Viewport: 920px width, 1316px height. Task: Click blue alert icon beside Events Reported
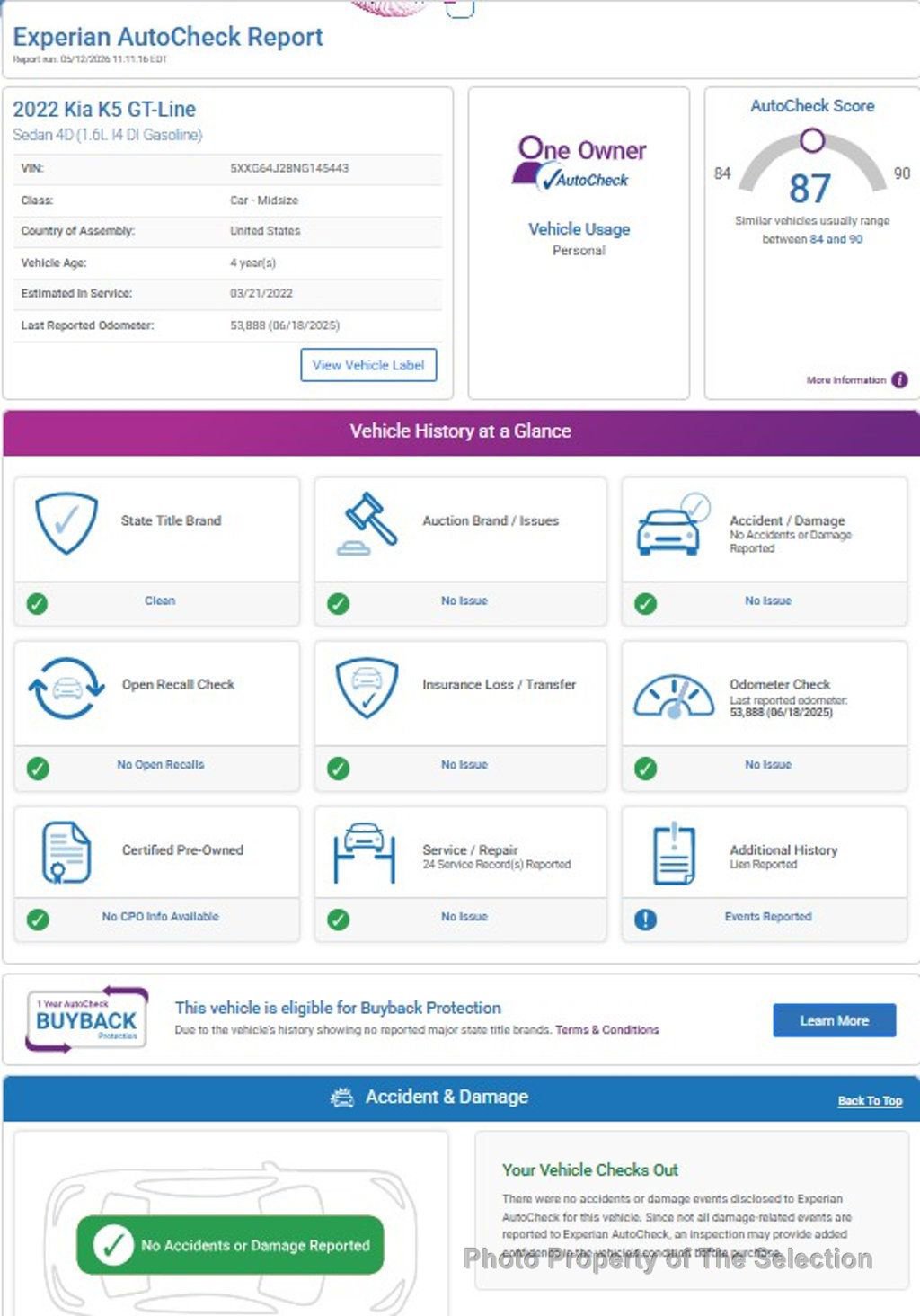645,920
